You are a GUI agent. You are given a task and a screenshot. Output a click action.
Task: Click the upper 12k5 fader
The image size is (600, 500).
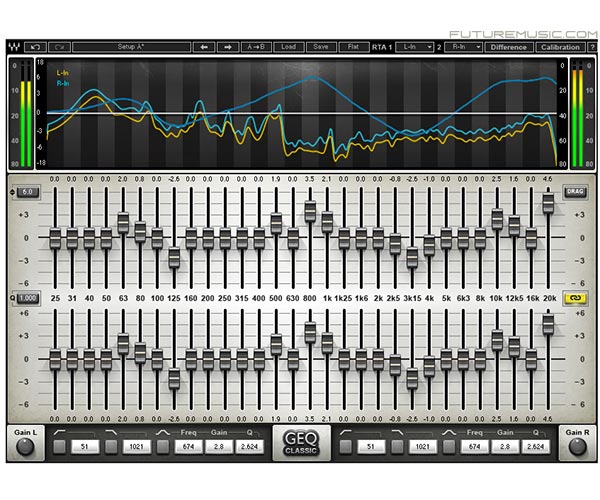pos(514,226)
